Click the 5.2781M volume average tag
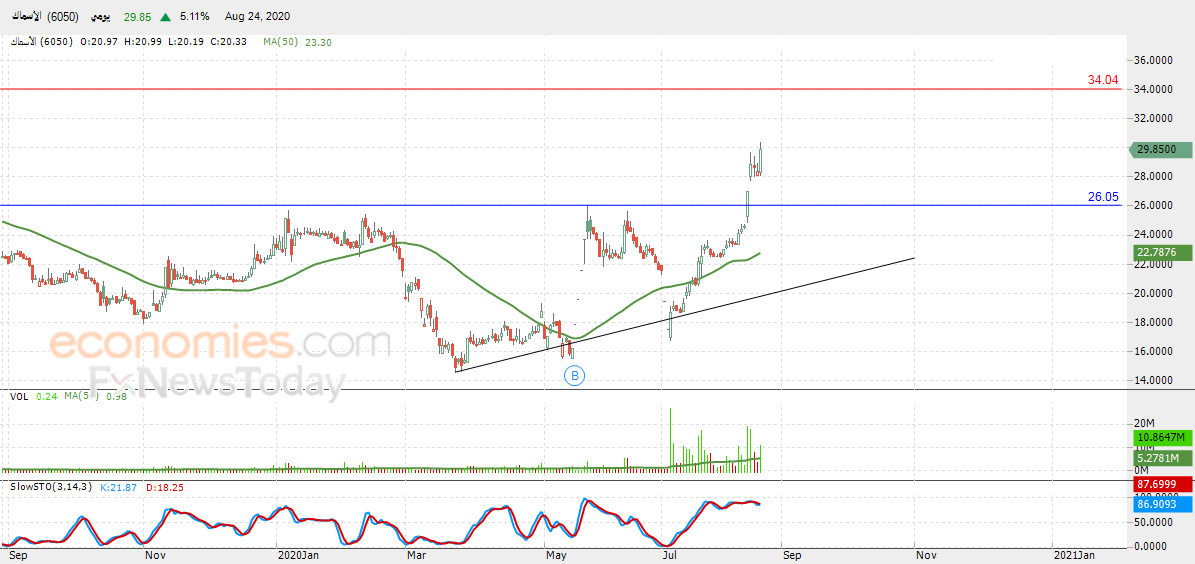This screenshot has height=564, width=1195. pyautogui.click(x=1163, y=458)
